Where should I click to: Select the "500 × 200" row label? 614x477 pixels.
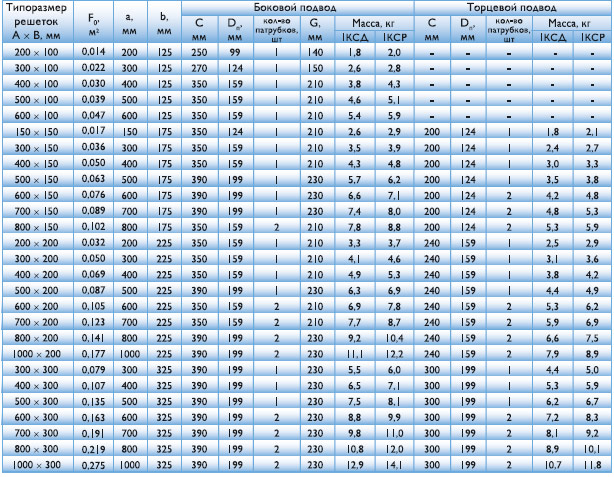(x=36, y=291)
